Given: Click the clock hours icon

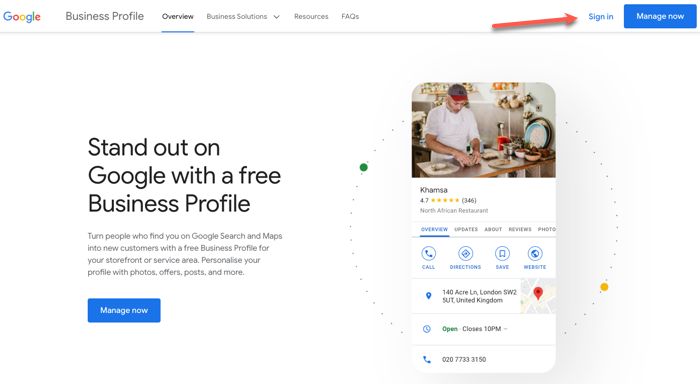Looking at the screenshot, I should [427, 329].
